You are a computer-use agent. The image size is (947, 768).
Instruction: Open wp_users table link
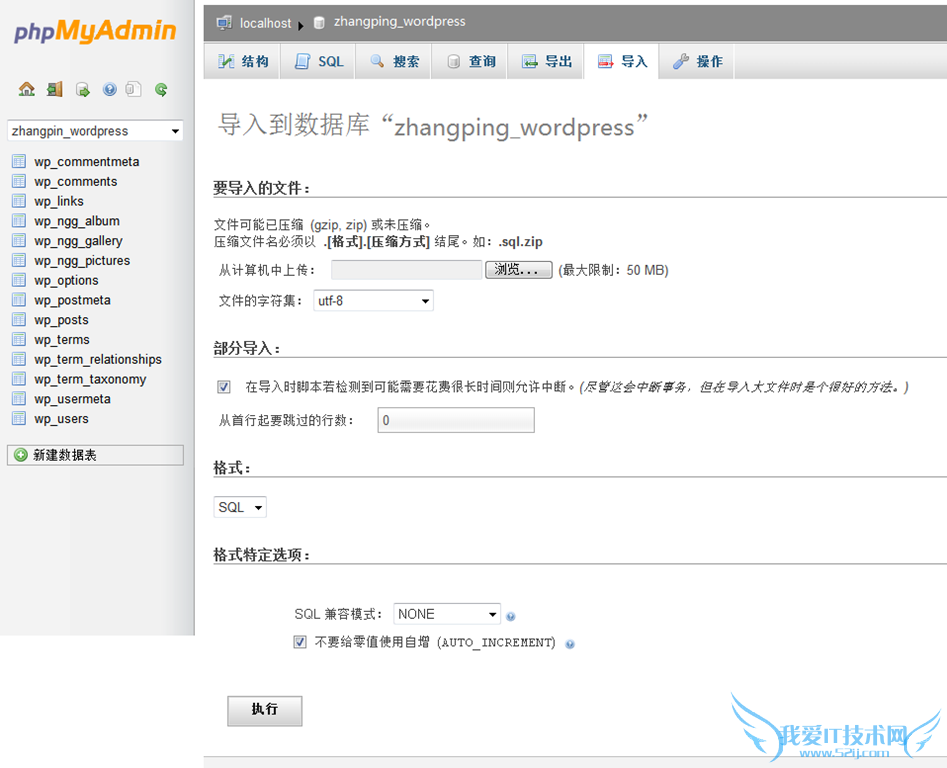coord(61,418)
